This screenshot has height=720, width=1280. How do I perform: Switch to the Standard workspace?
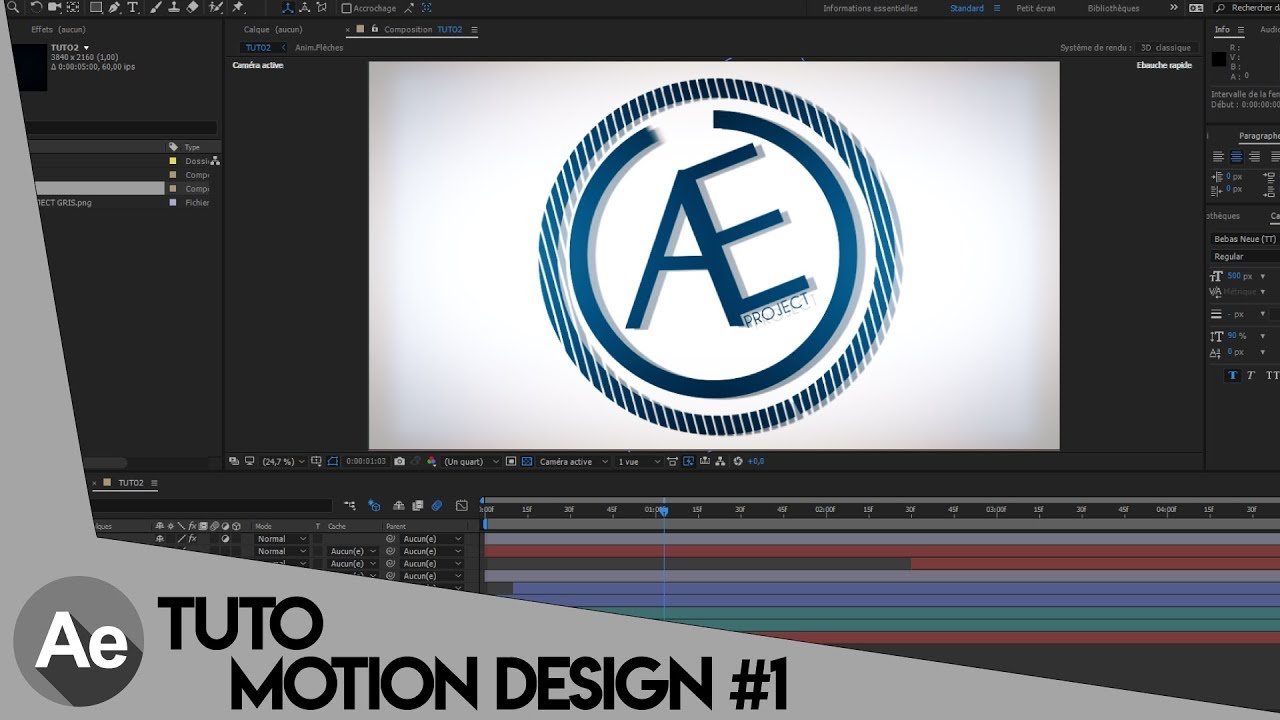967,8
